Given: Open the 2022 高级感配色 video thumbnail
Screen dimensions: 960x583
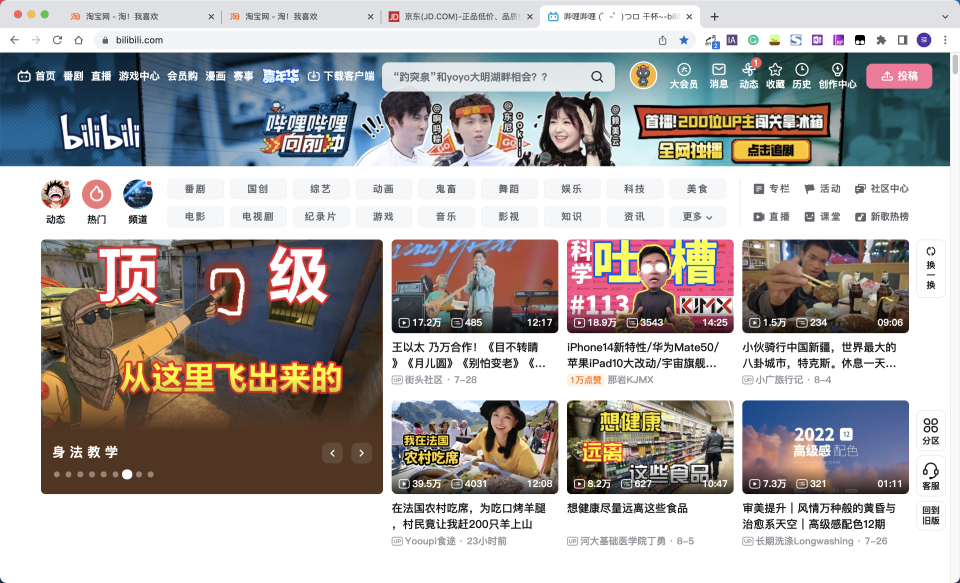Looking at the screenshot, I should tap(825, 447).
